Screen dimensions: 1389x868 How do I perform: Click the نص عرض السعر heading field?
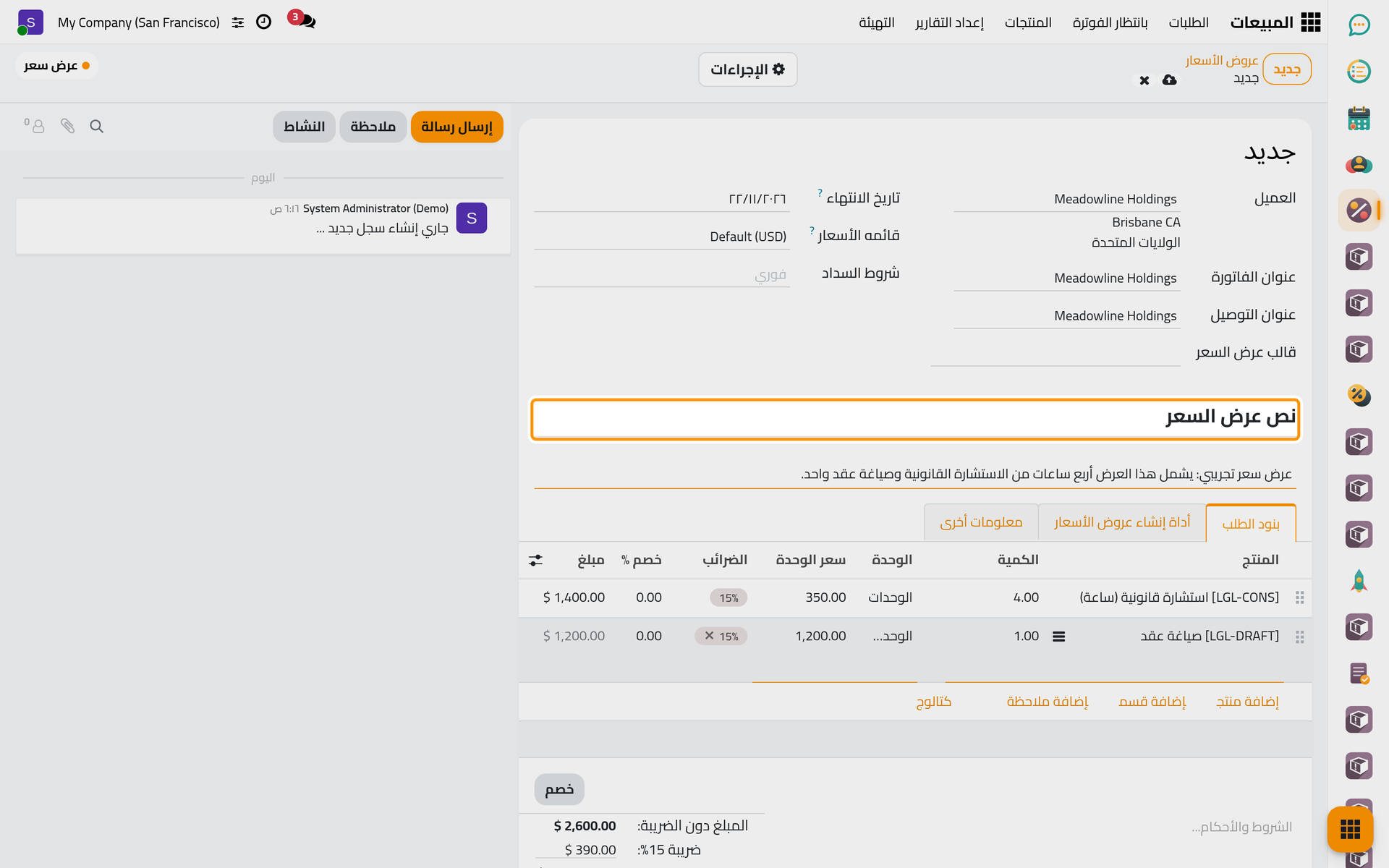(x=915, y=419)
